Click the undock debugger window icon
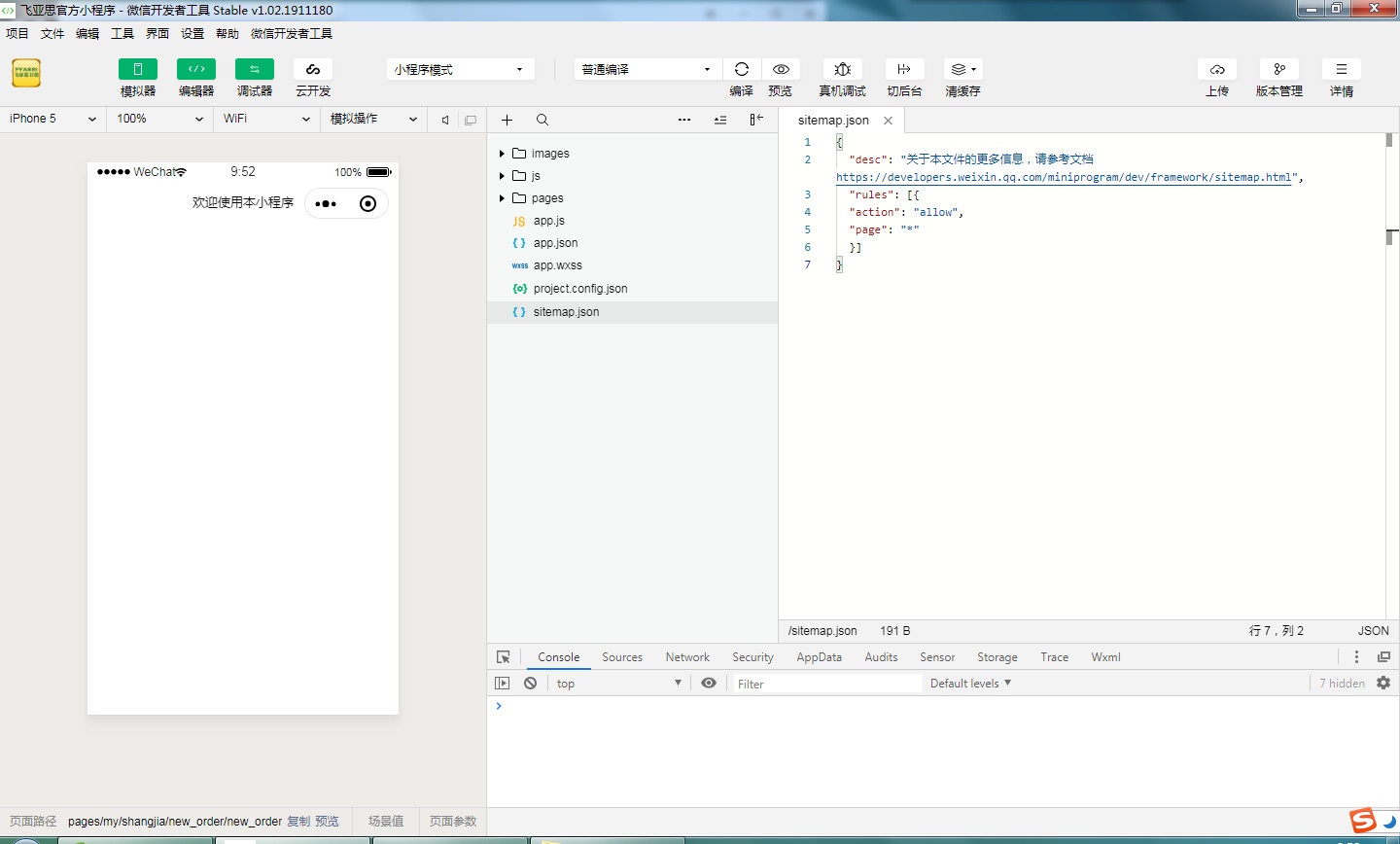The width and height of the screenshot is (1400, 844). click(x=1383, y=657)
